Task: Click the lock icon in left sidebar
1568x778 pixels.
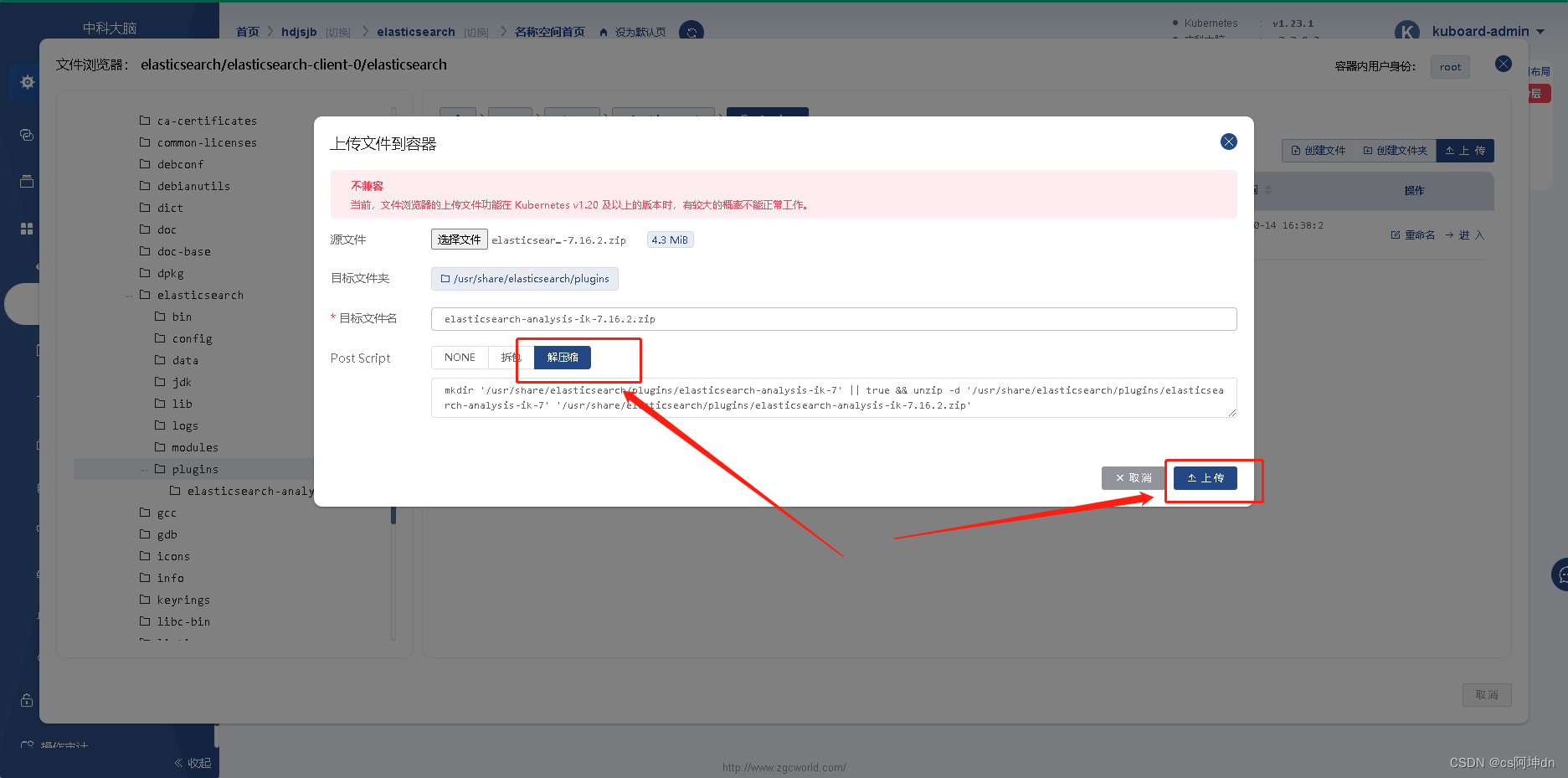Action: click(x=27, y=700)
